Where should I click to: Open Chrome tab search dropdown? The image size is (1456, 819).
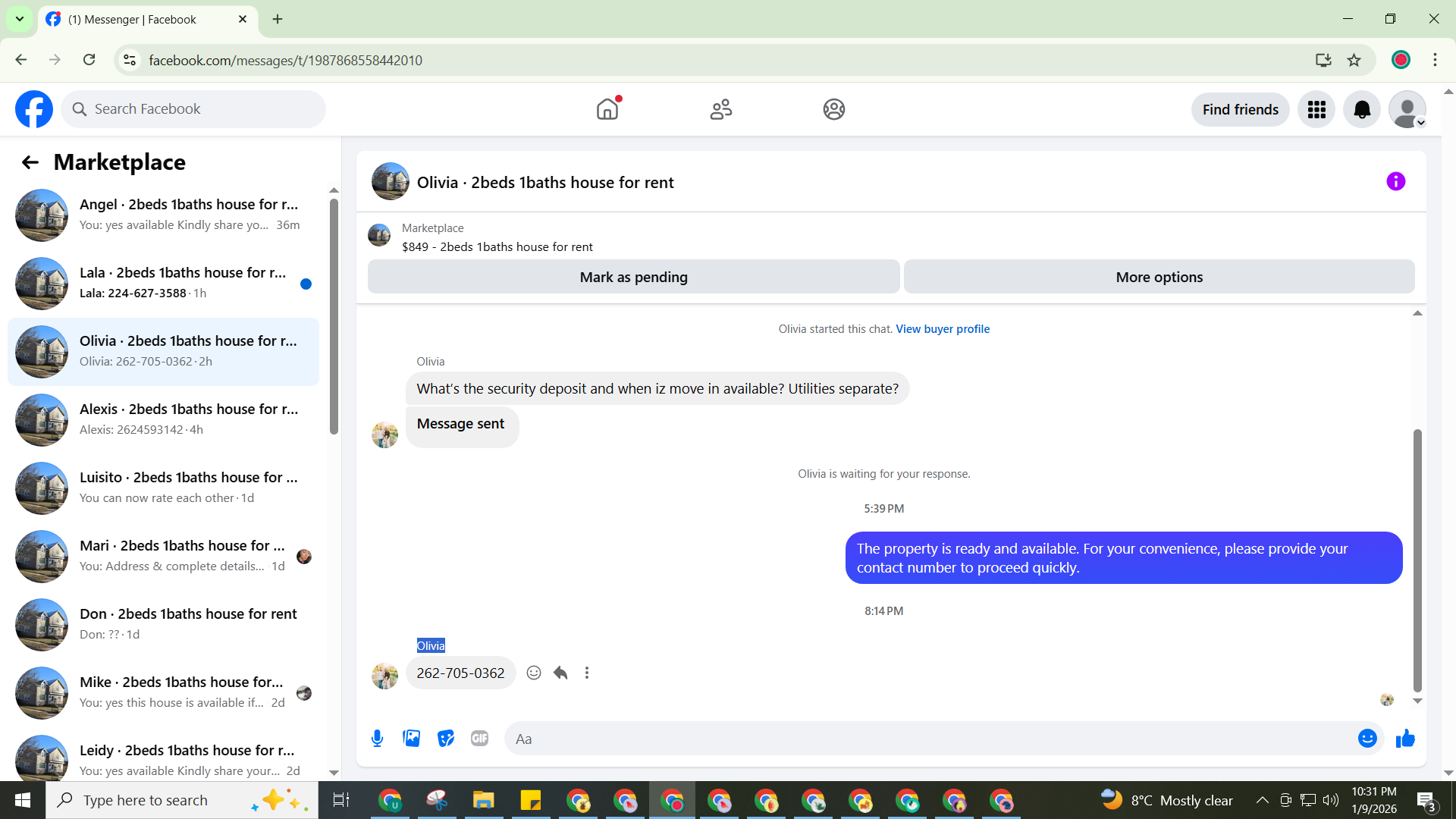tap(20, 19)
